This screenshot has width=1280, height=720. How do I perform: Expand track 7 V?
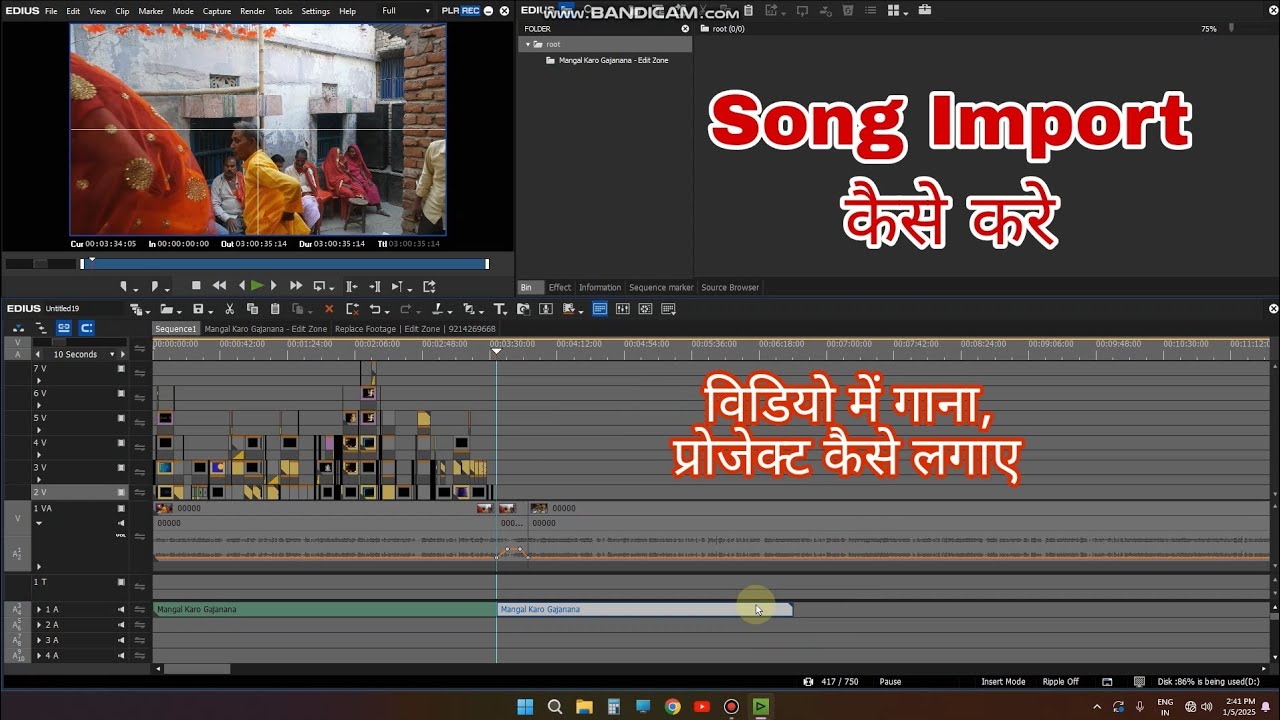[39, 381]
